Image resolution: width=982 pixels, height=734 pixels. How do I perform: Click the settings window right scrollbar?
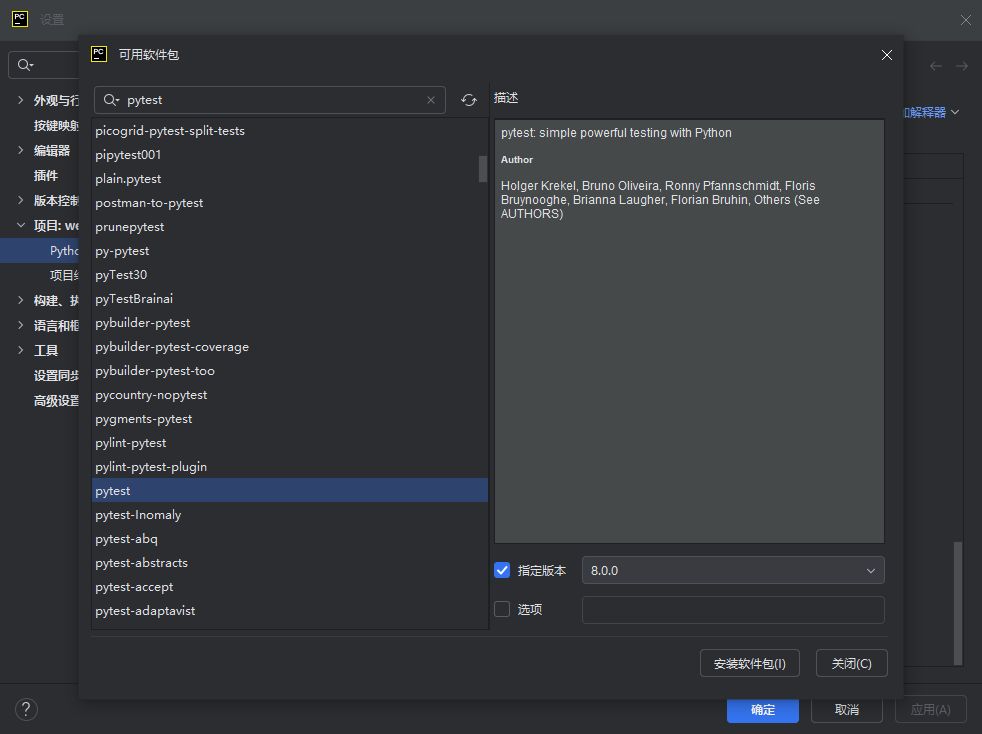point(958,603)
